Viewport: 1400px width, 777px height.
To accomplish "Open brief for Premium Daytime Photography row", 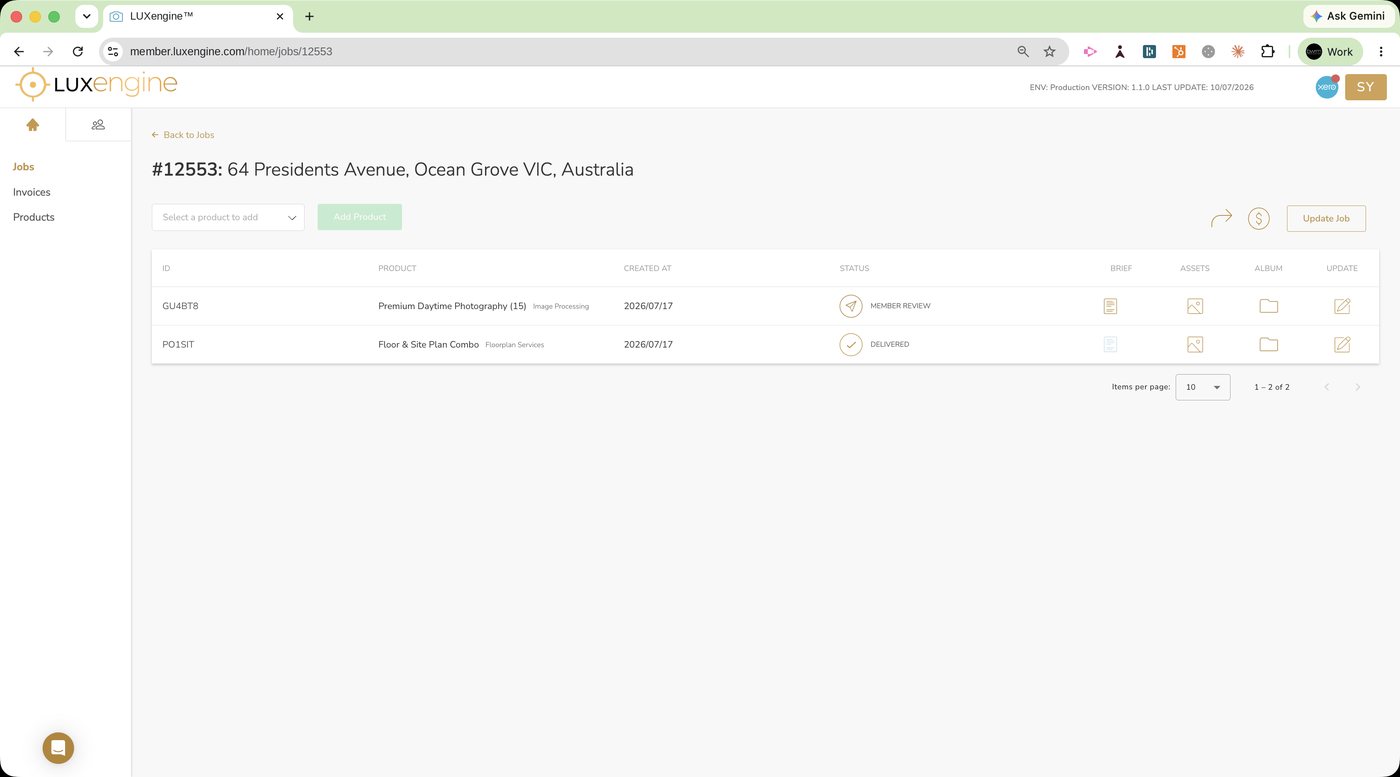I will tap(1110, 306).
